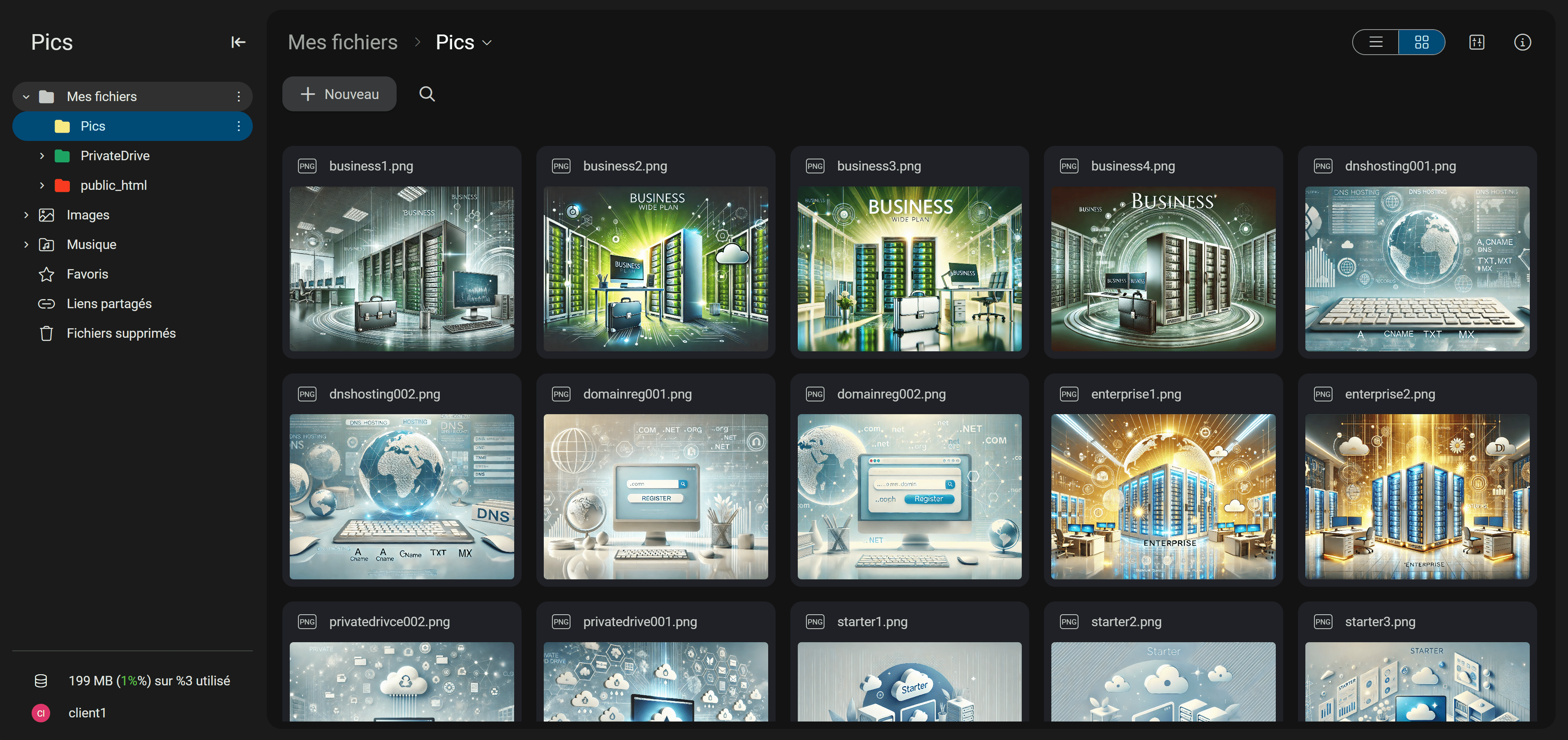Screen dimensions: 1568x740
Task: Open the three-dot menu for Mes fichiers
Action: (239, 96)
